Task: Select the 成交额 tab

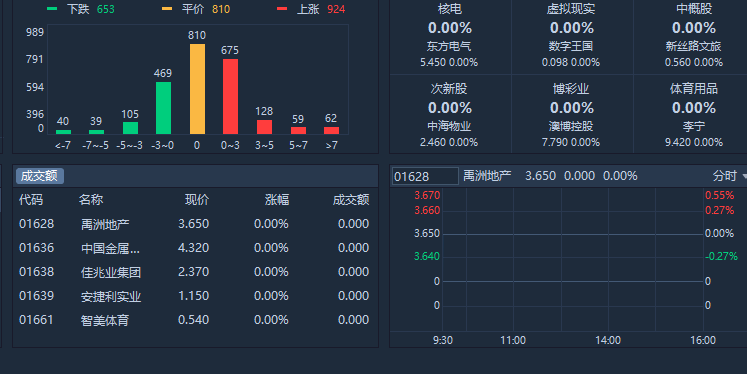Action: [40, 176]
